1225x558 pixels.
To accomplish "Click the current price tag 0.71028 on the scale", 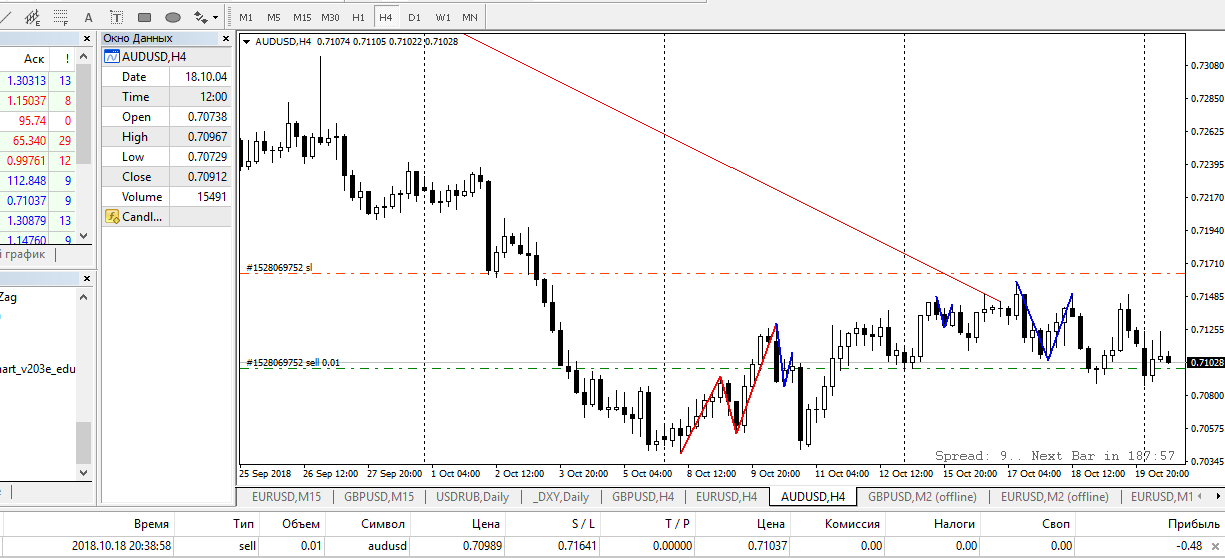I will pos(1204,362).
